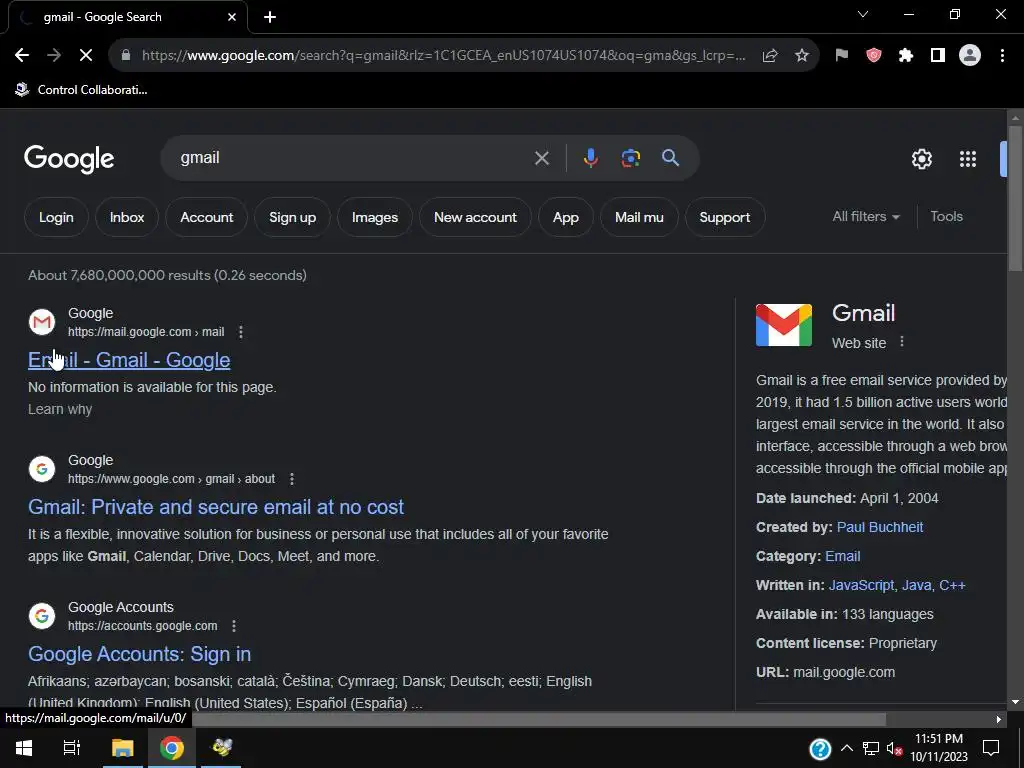Open a new tab with the plus button

pyautogui.click(x=270, y=17)
